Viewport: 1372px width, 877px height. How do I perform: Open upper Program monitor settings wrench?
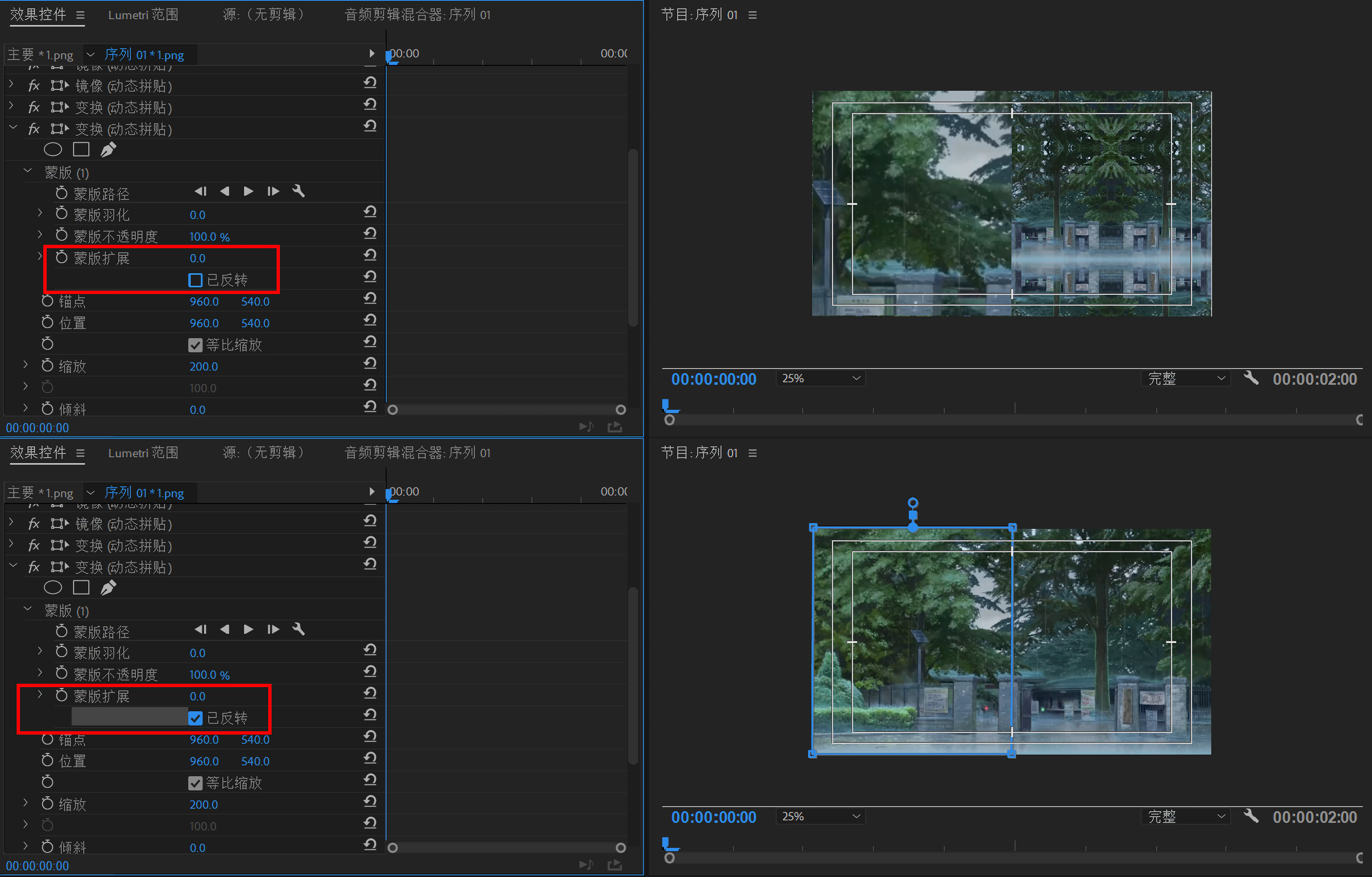click(x=1251, y=378)
